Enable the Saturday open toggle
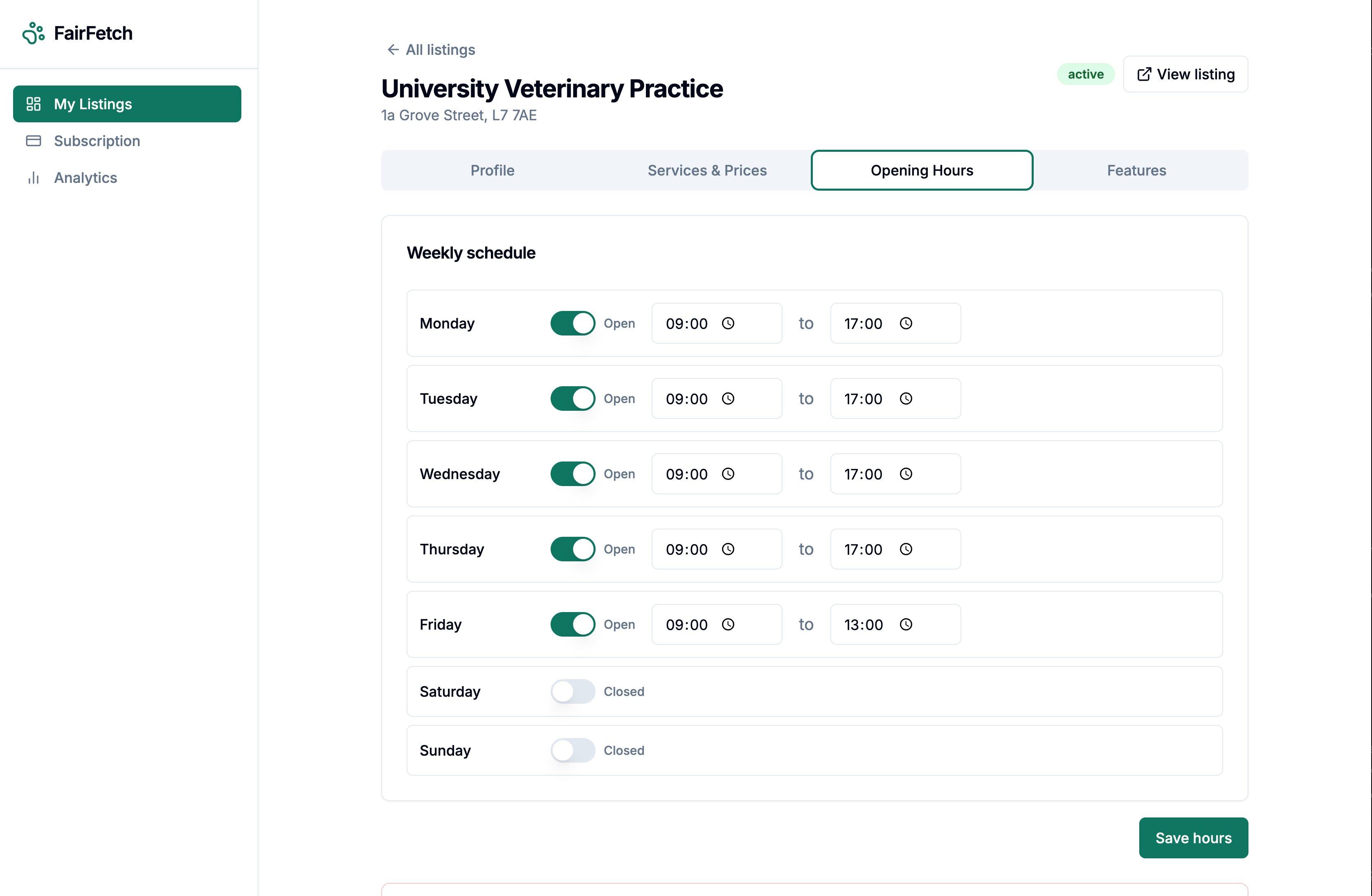 [x=572, y=691]
